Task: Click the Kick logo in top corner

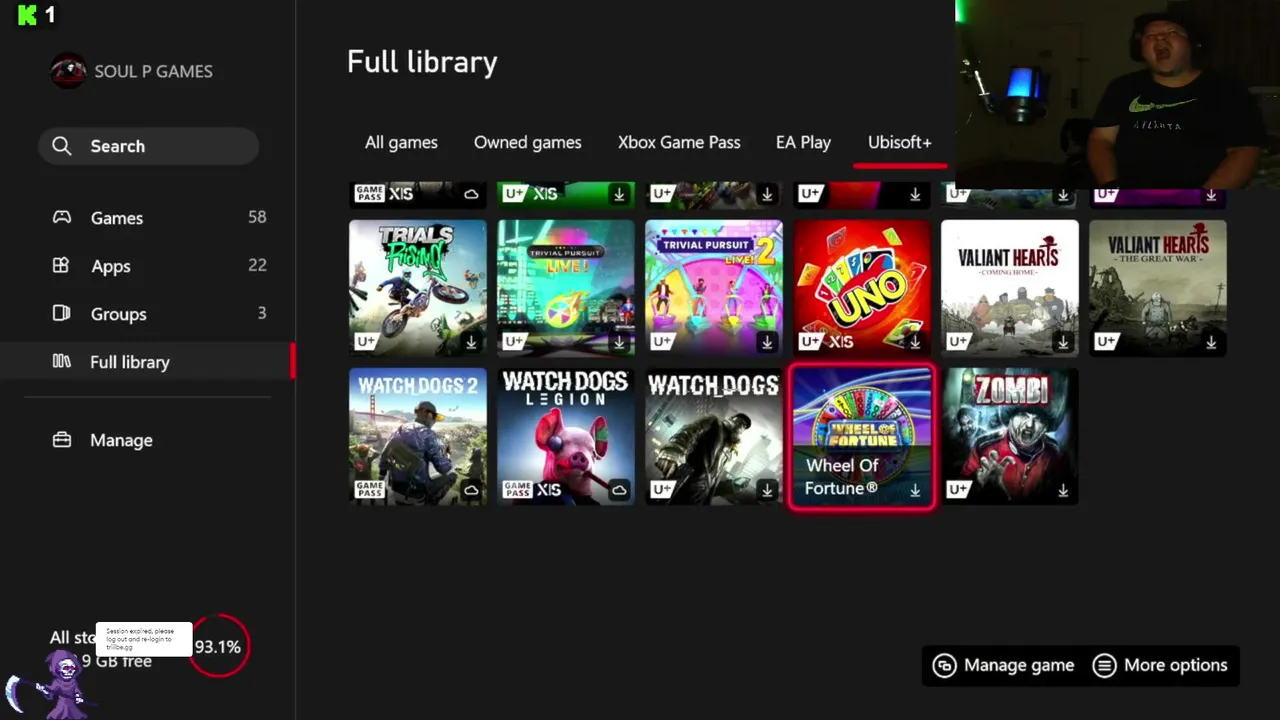Action: coord(28,15)
